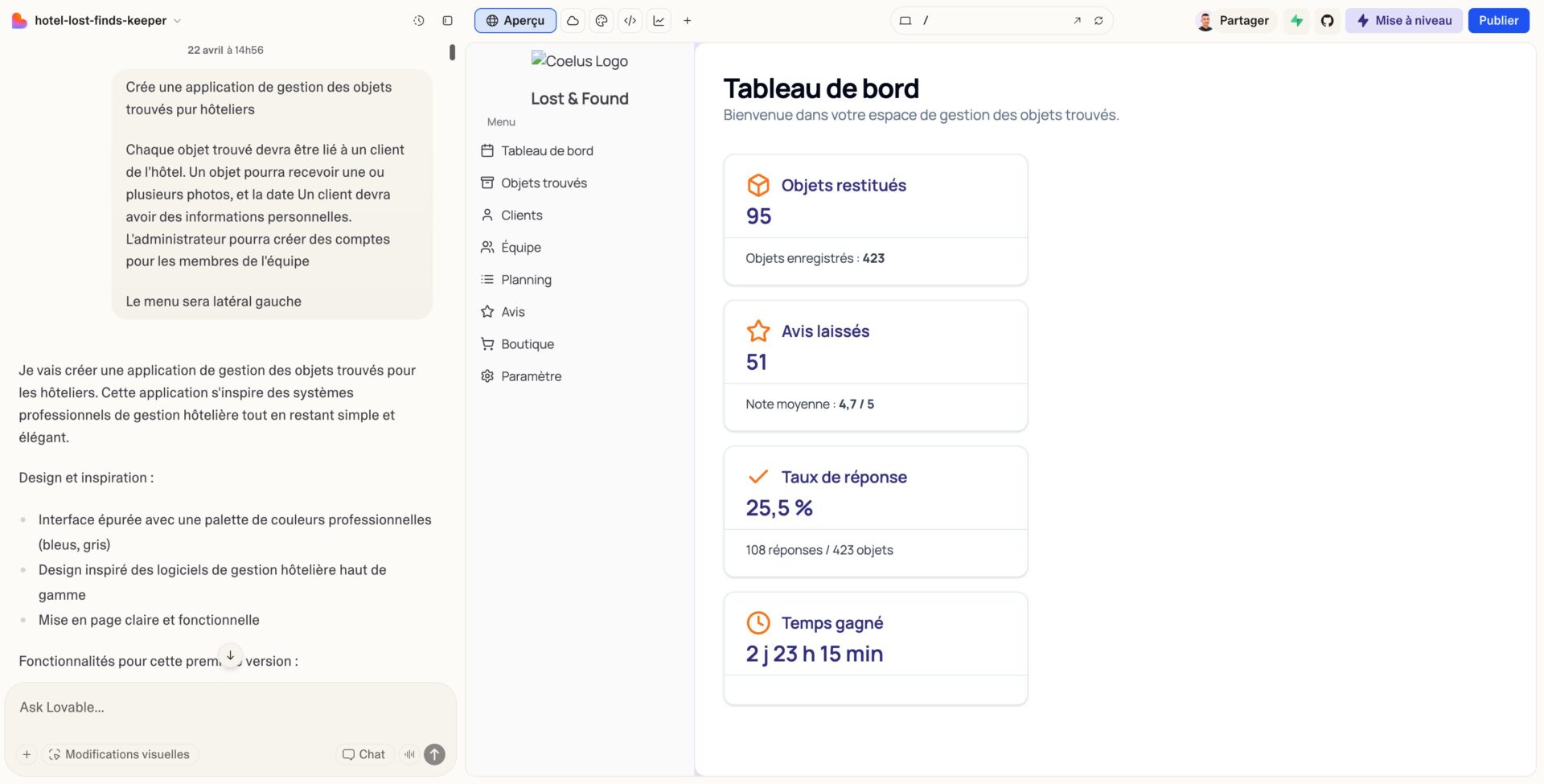Open the preview in a new tab

coord(1077,21)
